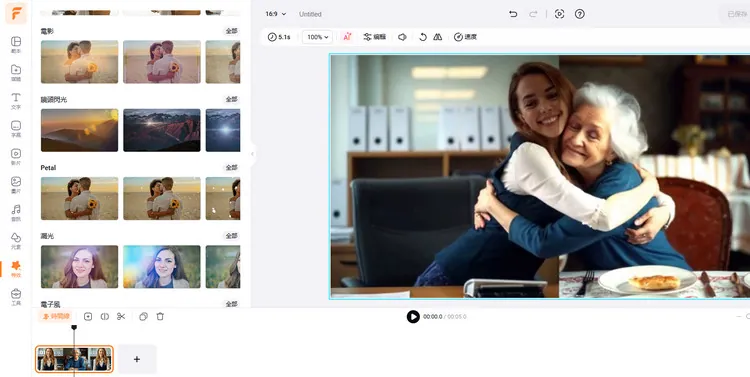Open the tools briefcase panel in the sidebar
The height and width of the screenshot is (377, 750).
pyautogui.click(x=16, y=297)
